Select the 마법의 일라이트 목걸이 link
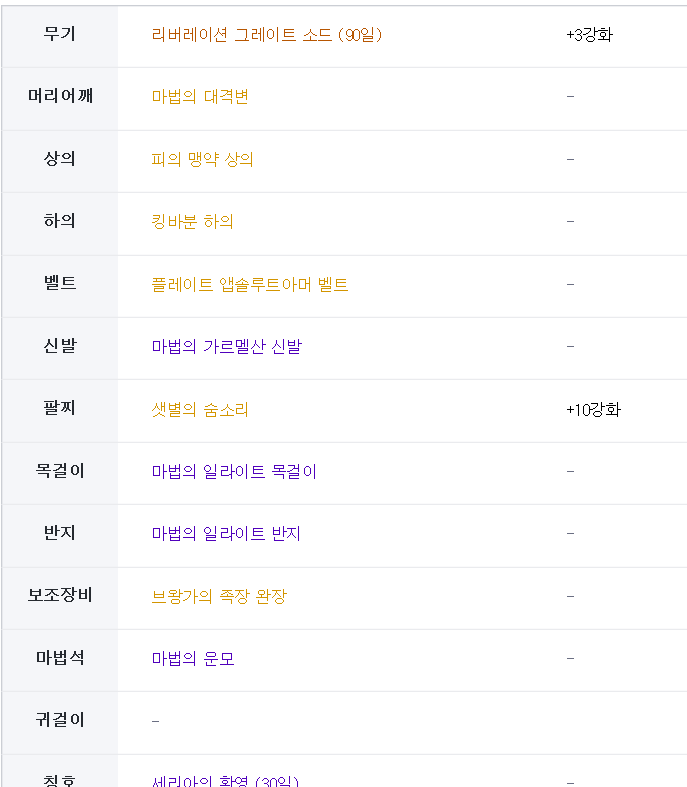 click(234, 472)
